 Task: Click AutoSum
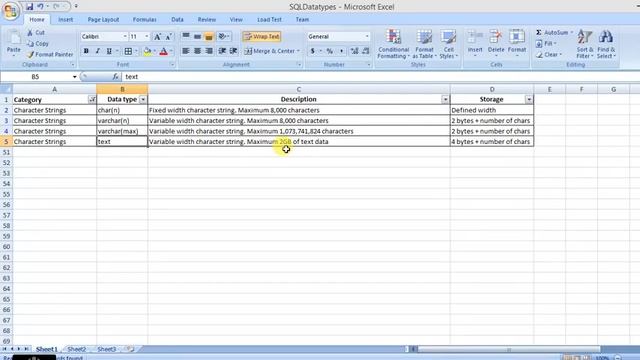point(553,33)
